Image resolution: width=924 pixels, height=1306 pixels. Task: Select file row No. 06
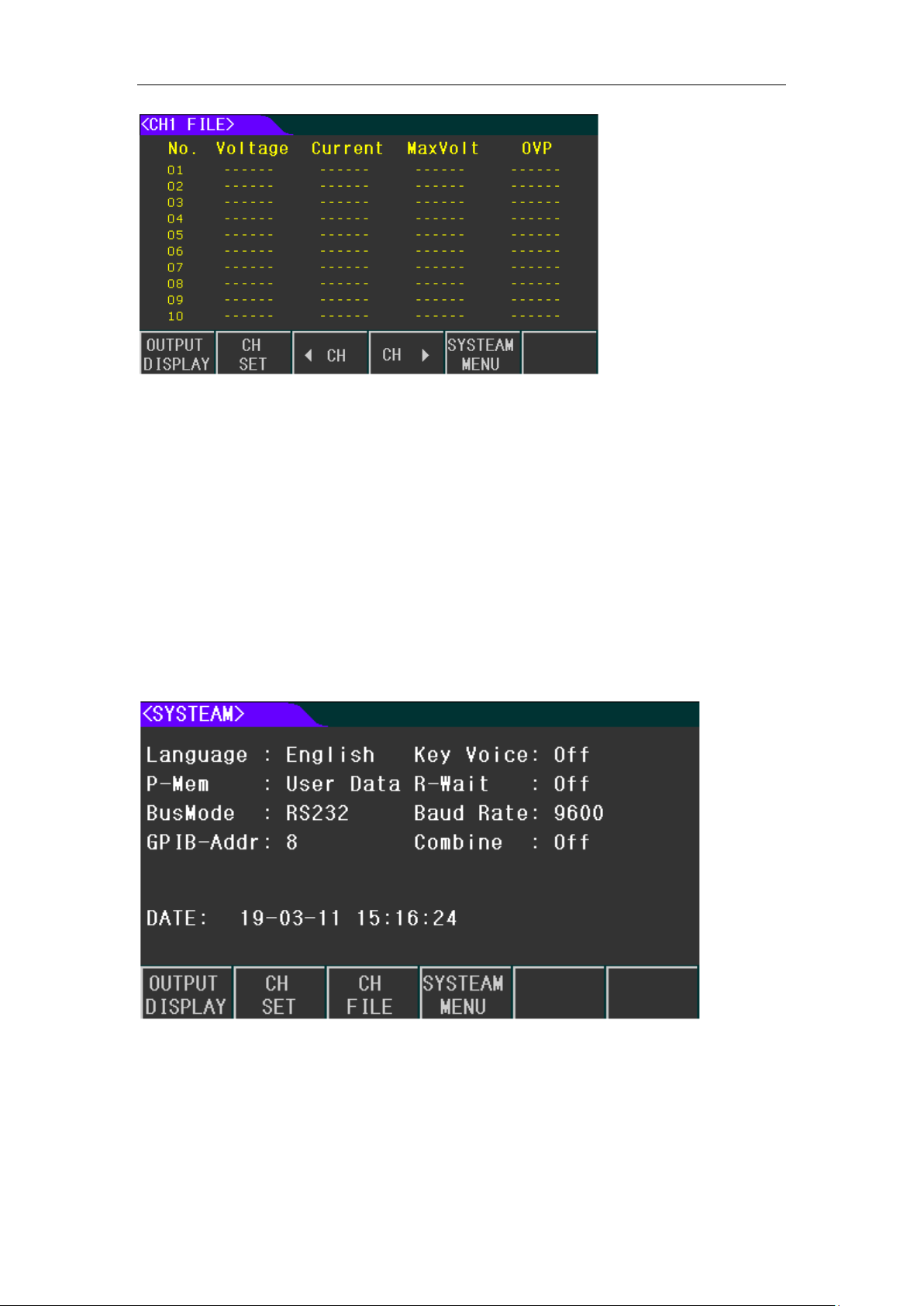point(364,251)
